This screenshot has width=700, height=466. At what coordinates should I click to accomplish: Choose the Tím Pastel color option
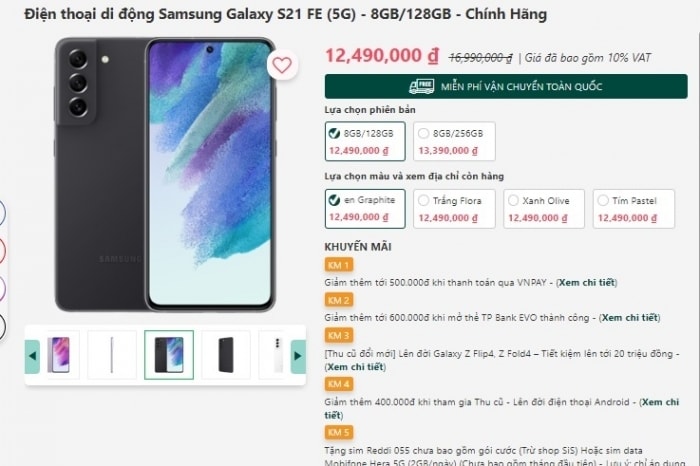coord(633,209)
